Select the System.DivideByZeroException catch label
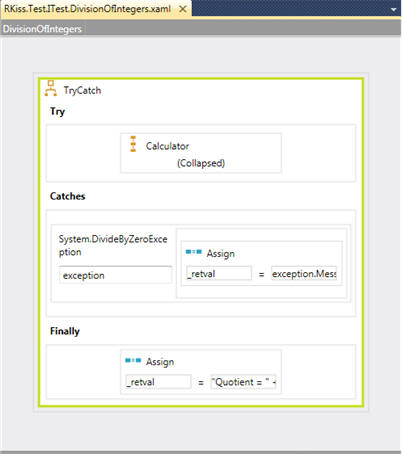 (x=113, y=245)
